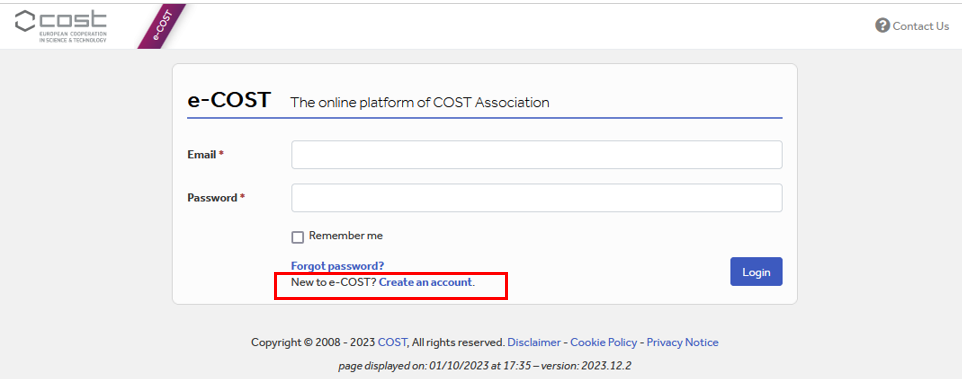
Task: Follow the Create an account link
Action: [x=427, y=283]
